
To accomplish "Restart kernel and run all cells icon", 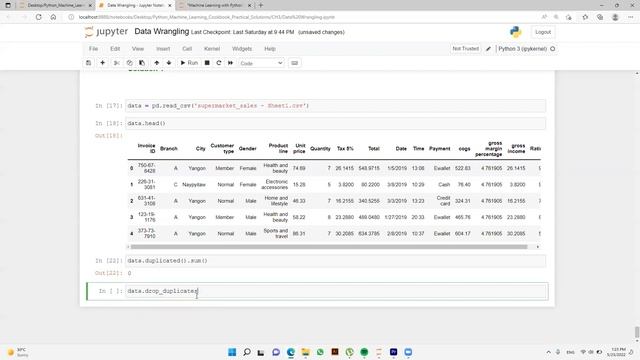I will pyautogui.click(x=231, y=63).
